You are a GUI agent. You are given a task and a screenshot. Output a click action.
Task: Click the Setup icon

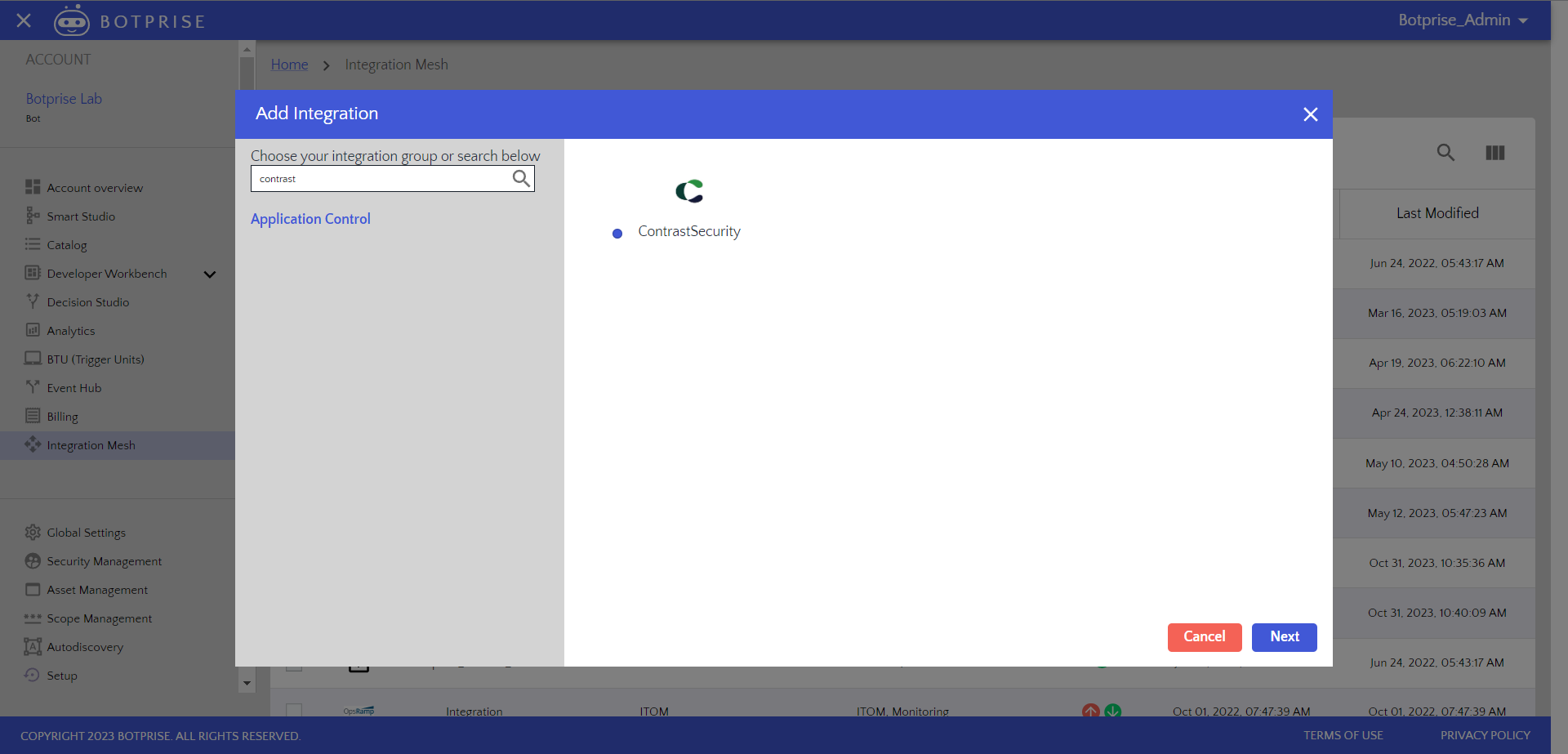click(33, 675)
